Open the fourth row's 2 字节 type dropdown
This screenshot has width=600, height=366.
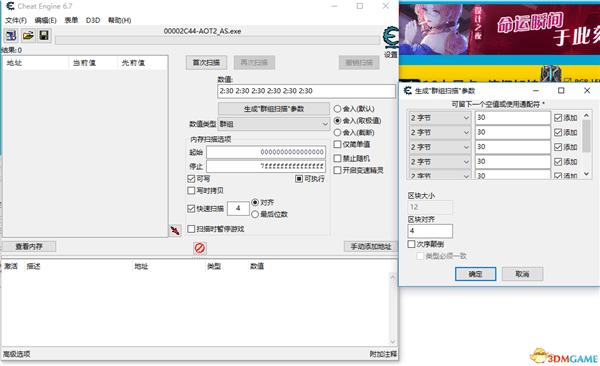[x=439, y=162]
